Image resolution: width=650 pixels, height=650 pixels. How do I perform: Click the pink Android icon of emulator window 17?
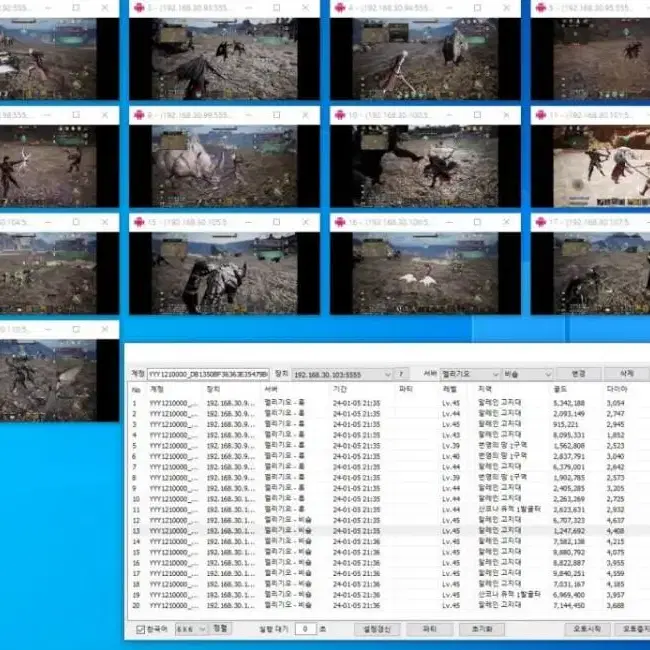tap(541, 222)
